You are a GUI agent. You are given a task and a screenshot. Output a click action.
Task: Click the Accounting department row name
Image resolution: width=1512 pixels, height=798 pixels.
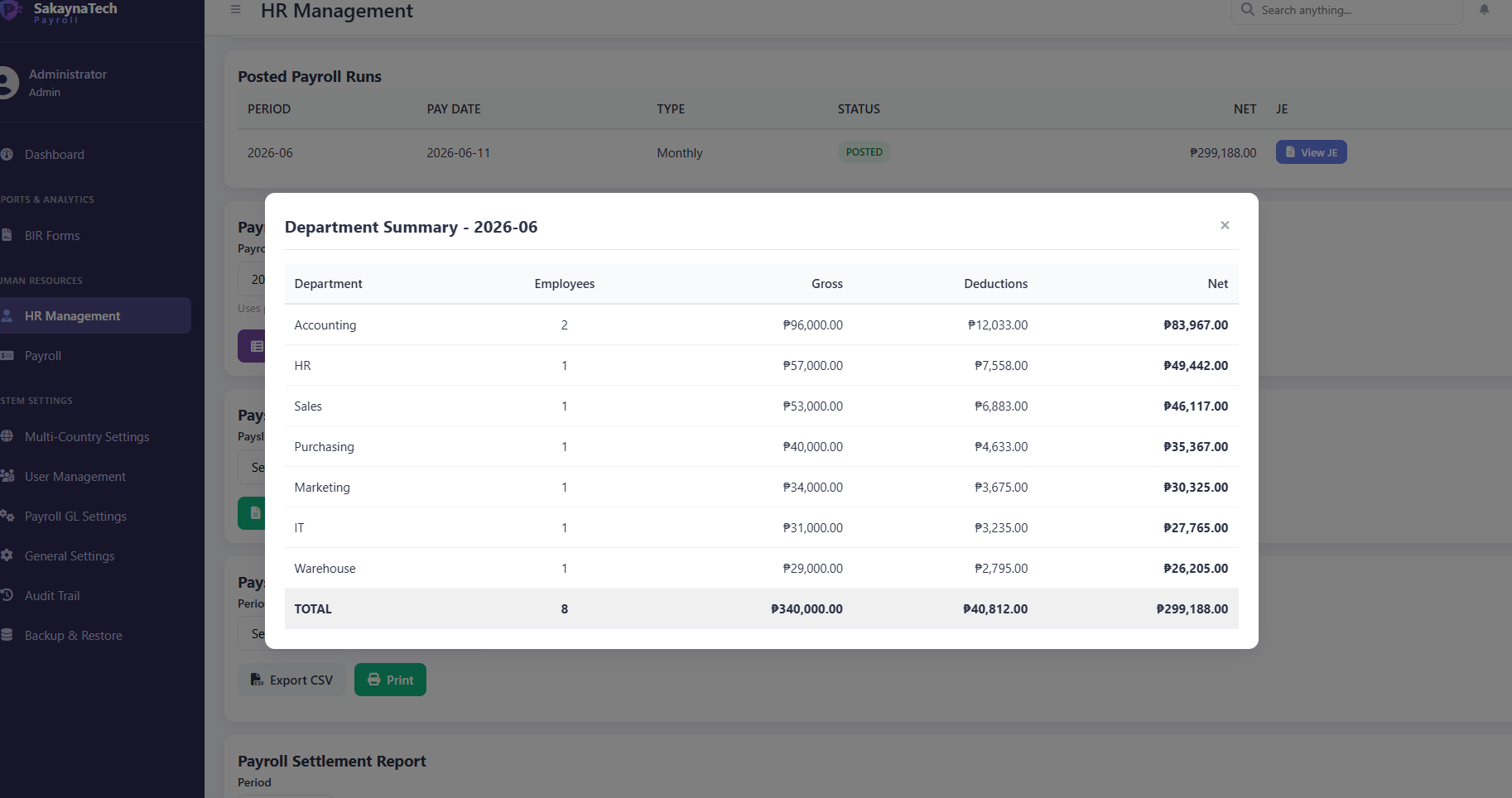[325, 325]
